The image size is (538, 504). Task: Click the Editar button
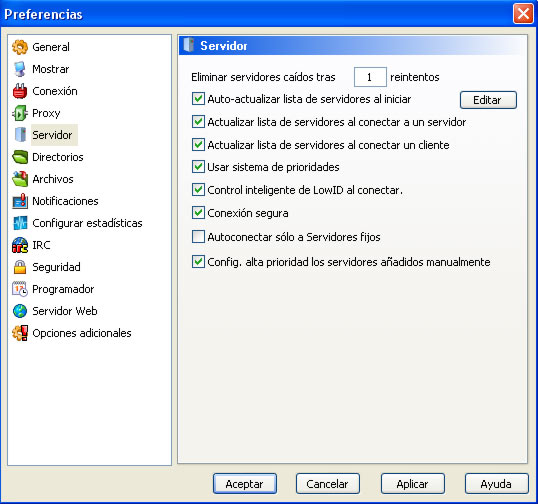(x=488, y=100)
